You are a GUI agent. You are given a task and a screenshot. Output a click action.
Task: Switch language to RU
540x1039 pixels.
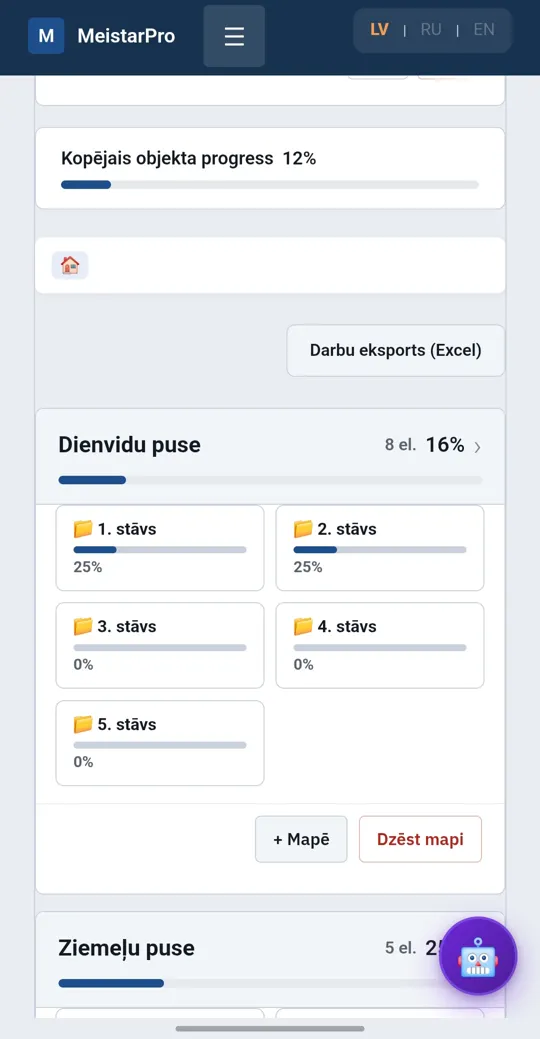pos(431,30)
